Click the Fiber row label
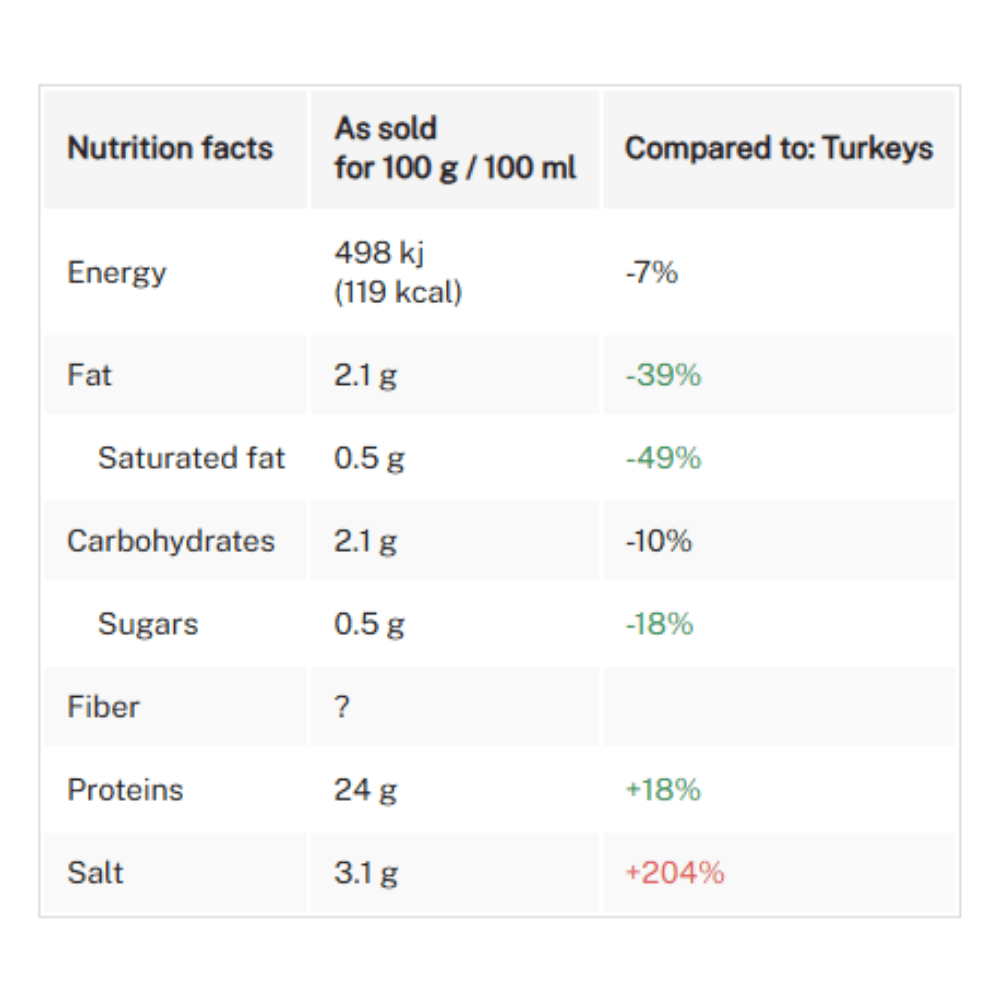The width and height of the screenshot is (1000, 1000). pos(103,707)
